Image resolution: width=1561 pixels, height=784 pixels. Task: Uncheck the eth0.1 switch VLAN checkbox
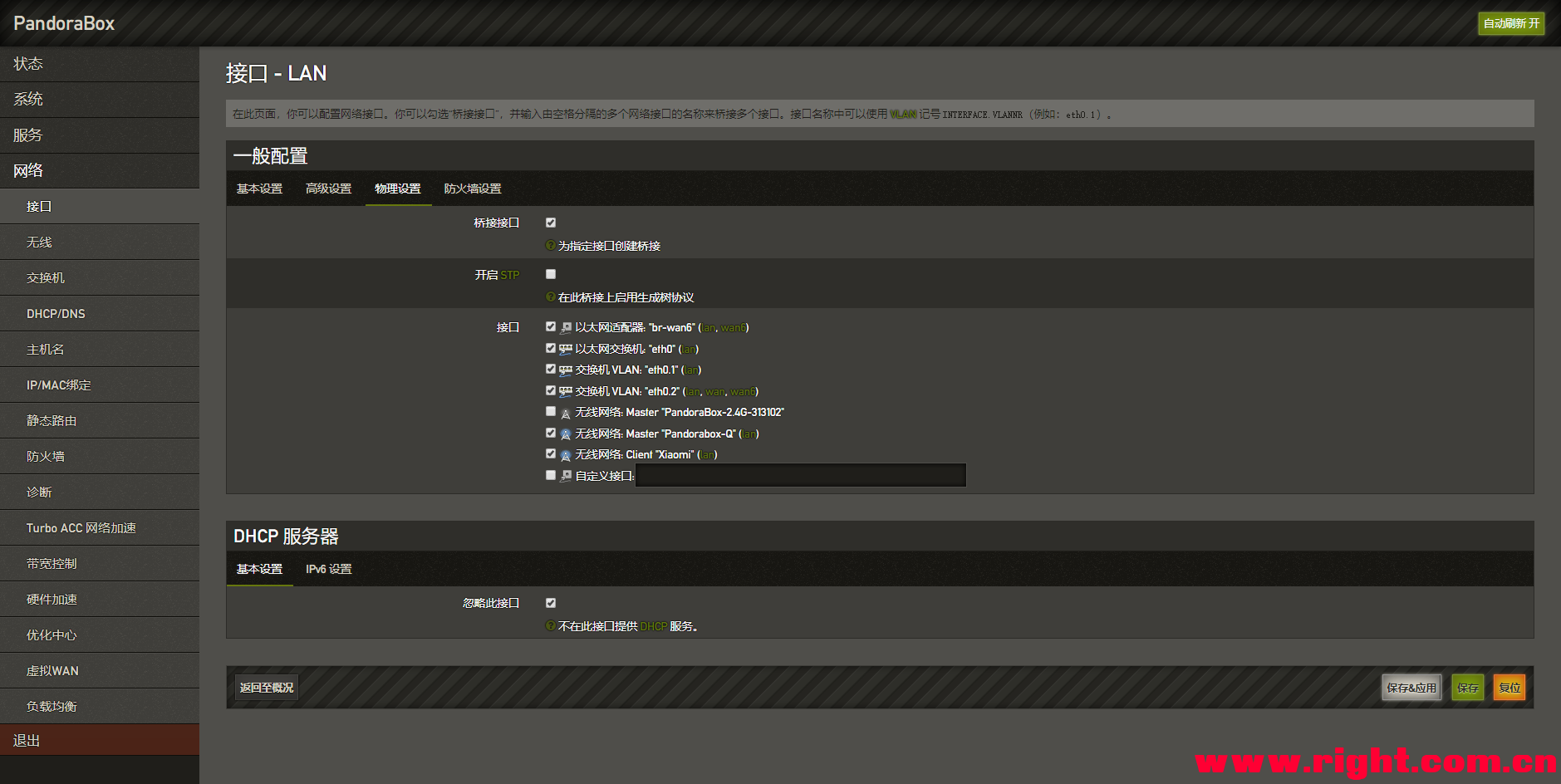(551, 369)
